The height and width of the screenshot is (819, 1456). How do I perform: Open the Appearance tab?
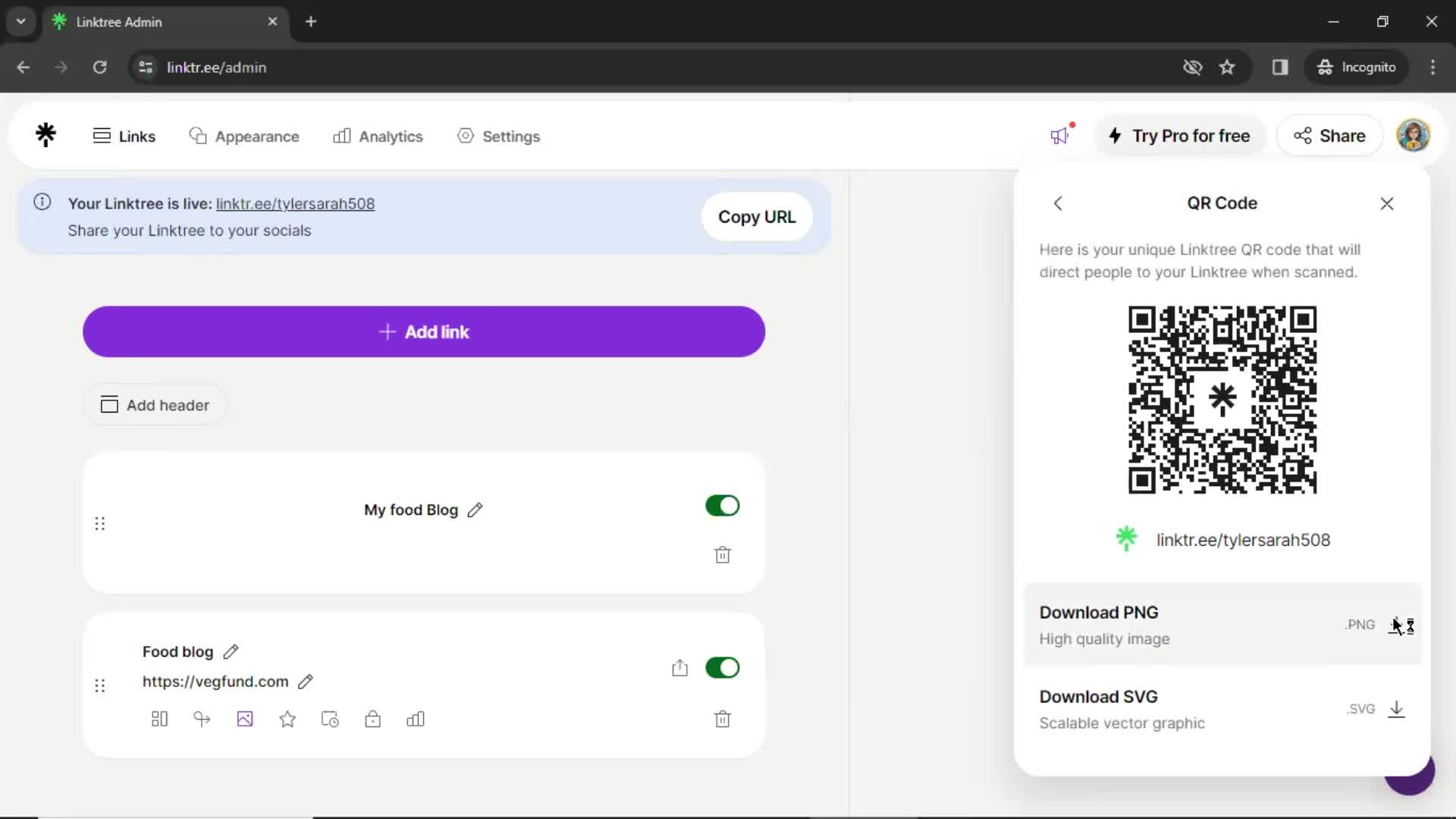[244, 136]
